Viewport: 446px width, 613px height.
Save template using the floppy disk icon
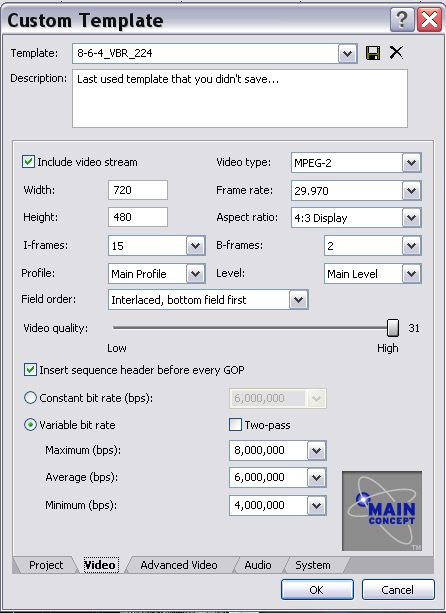pos(373,53)
